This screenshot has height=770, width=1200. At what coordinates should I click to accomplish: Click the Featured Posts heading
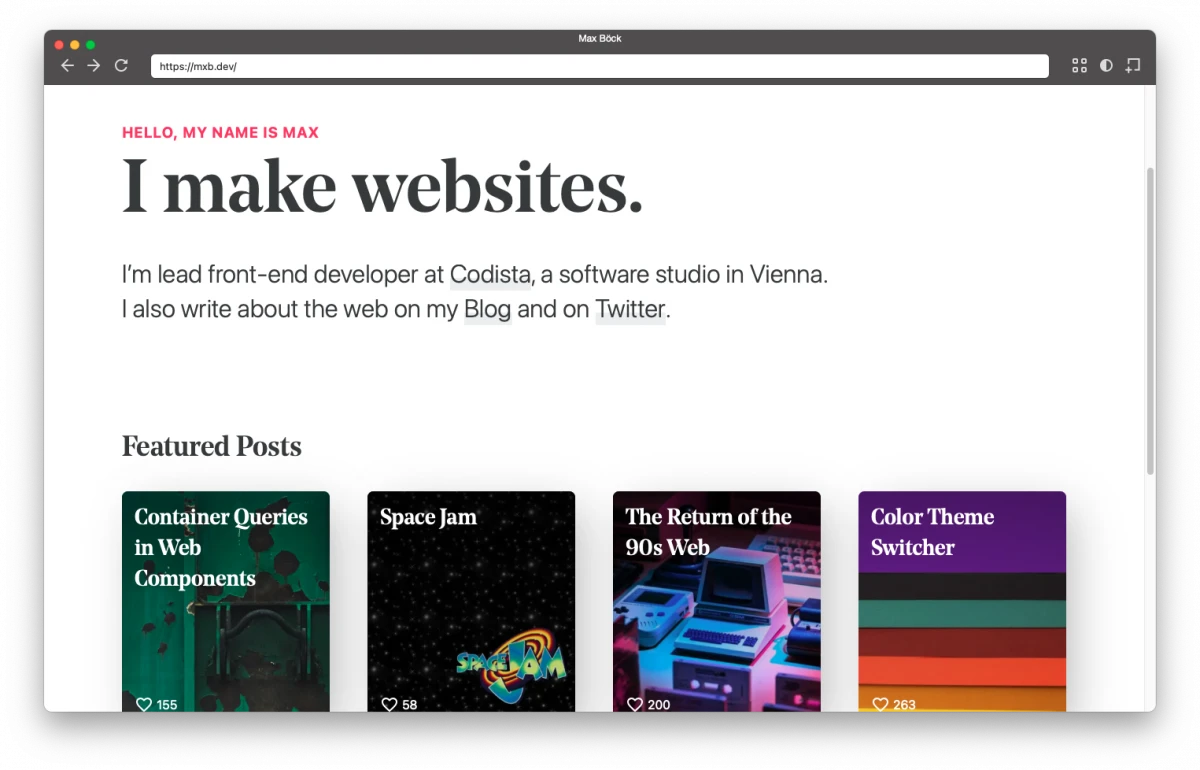click(x=211, y=446)
